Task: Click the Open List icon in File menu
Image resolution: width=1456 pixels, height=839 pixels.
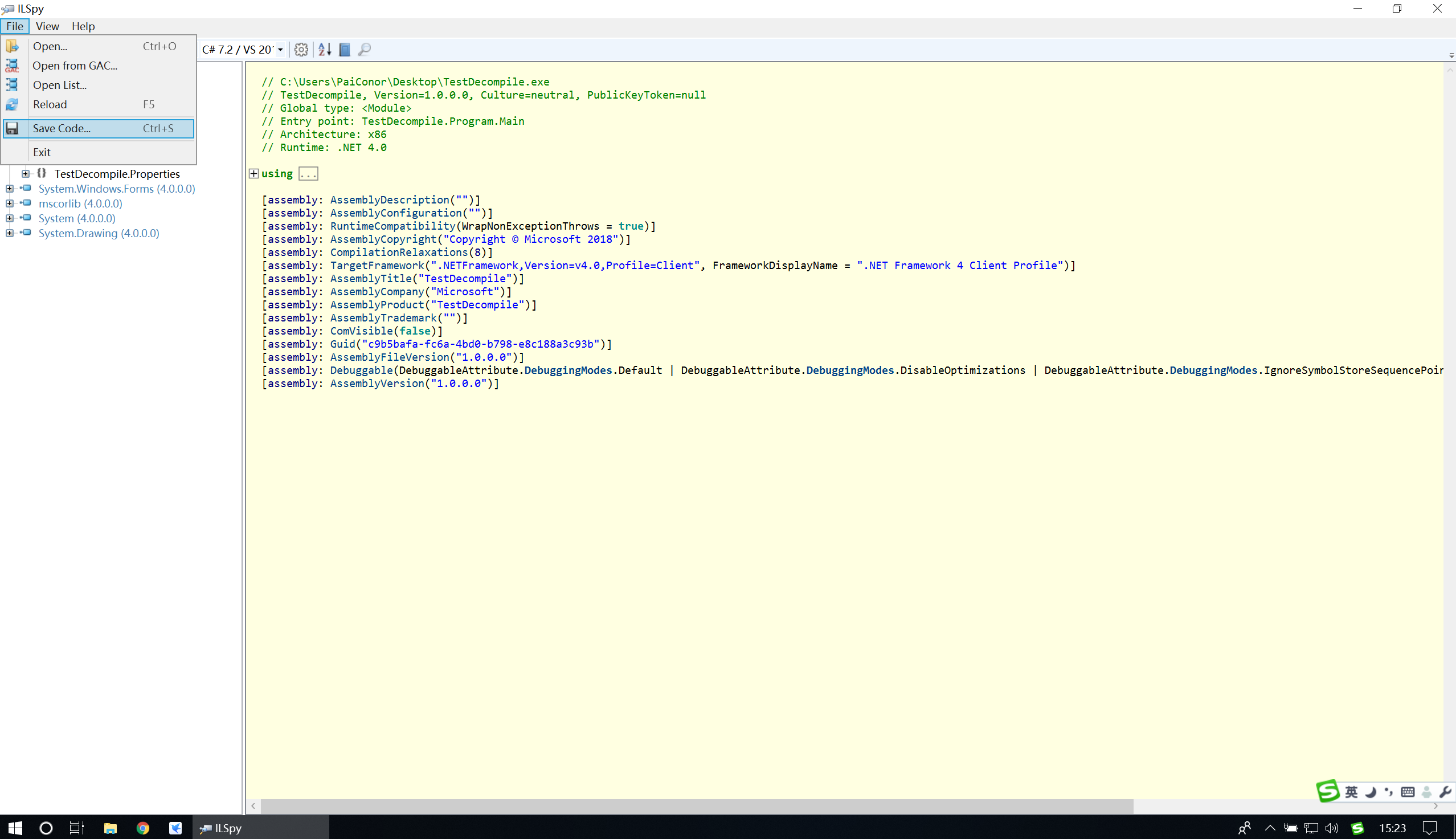Action: 12,85
